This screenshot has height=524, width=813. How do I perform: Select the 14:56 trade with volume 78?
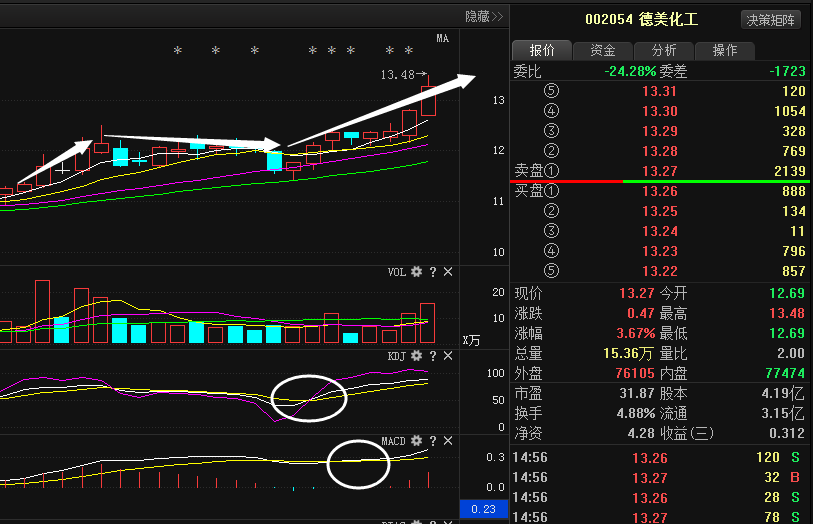click(x=658, y=517)
